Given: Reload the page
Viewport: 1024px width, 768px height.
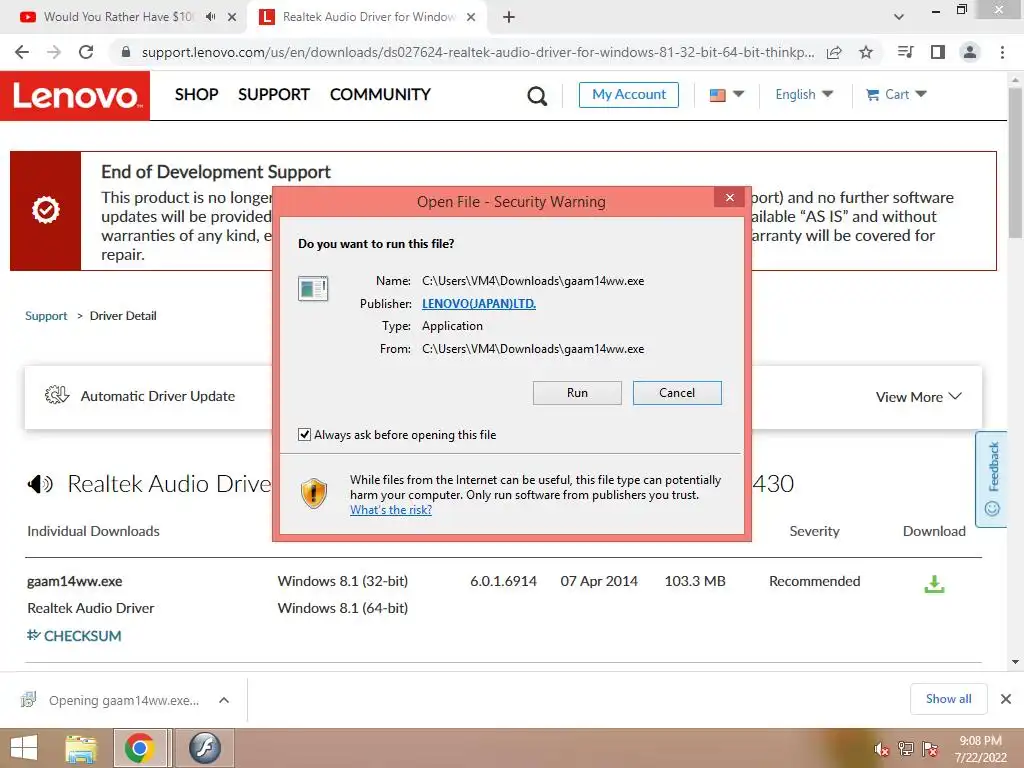Looking at the screenshot, I should pyautogui.click(x=86, y=52).
